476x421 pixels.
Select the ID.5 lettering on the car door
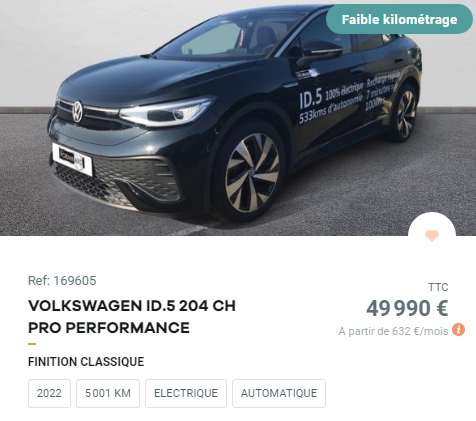coord(311,99)
